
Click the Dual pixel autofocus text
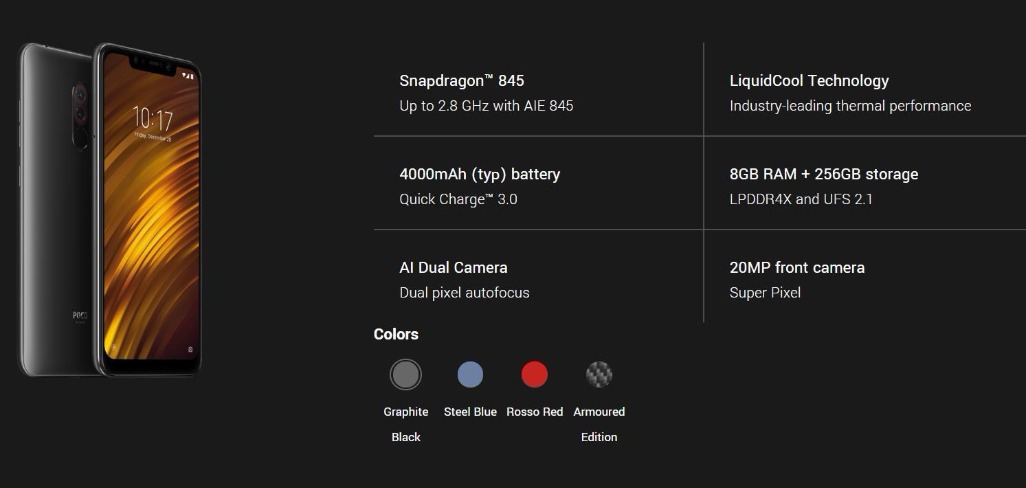(x=464, y=293)
